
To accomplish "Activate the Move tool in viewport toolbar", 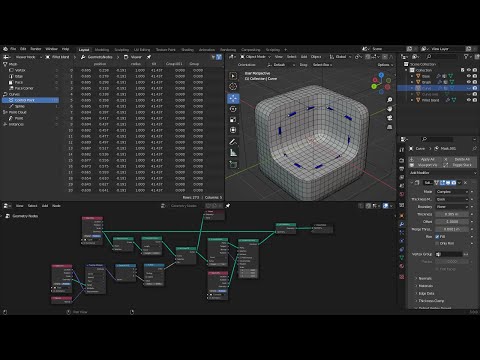I will pyautogui.click(x=233, y=98).
